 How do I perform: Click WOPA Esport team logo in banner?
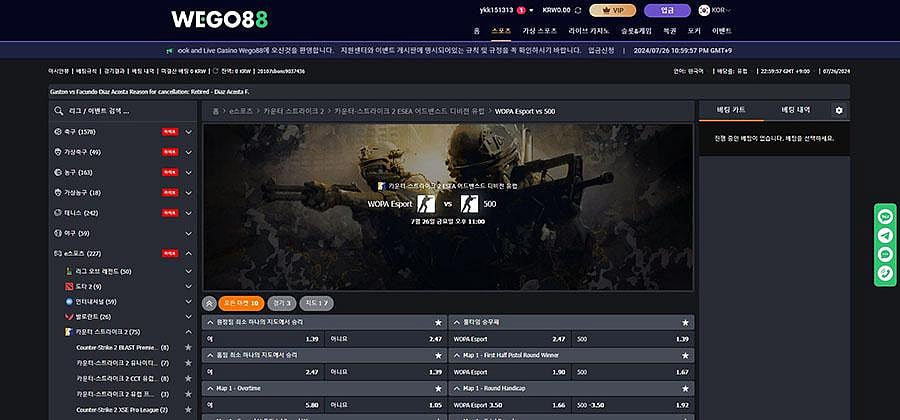426,204
